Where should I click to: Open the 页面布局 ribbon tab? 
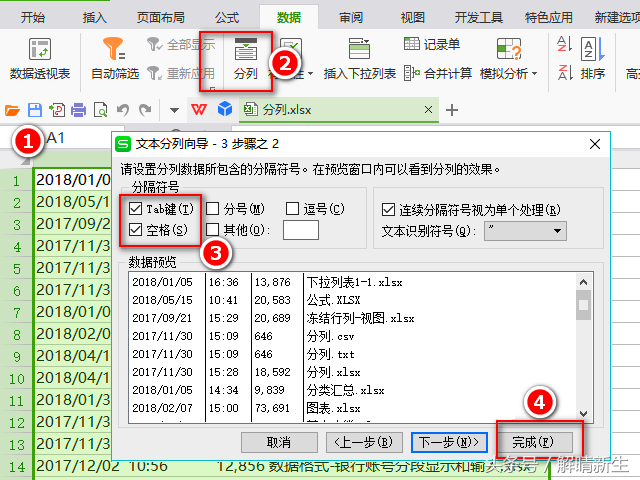160,17
